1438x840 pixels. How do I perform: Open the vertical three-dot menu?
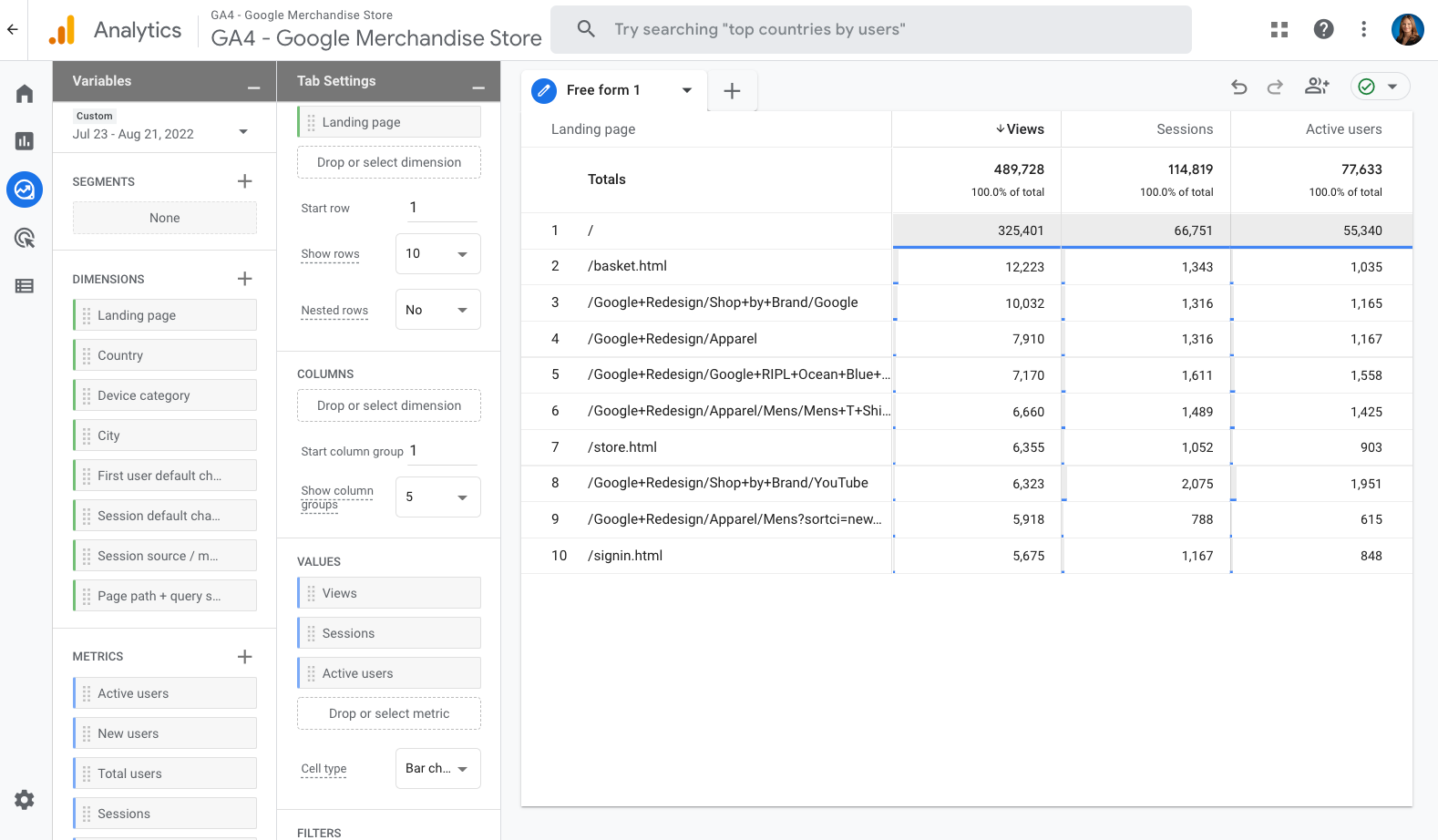(x=1363, y=29)
